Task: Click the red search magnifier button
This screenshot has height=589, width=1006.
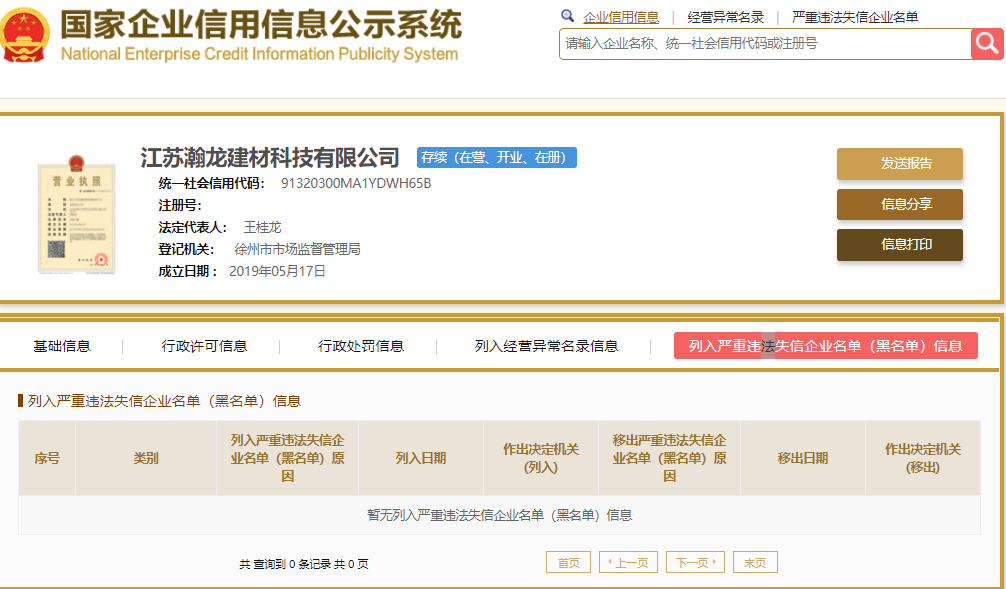Action: [x=987, y=44]
